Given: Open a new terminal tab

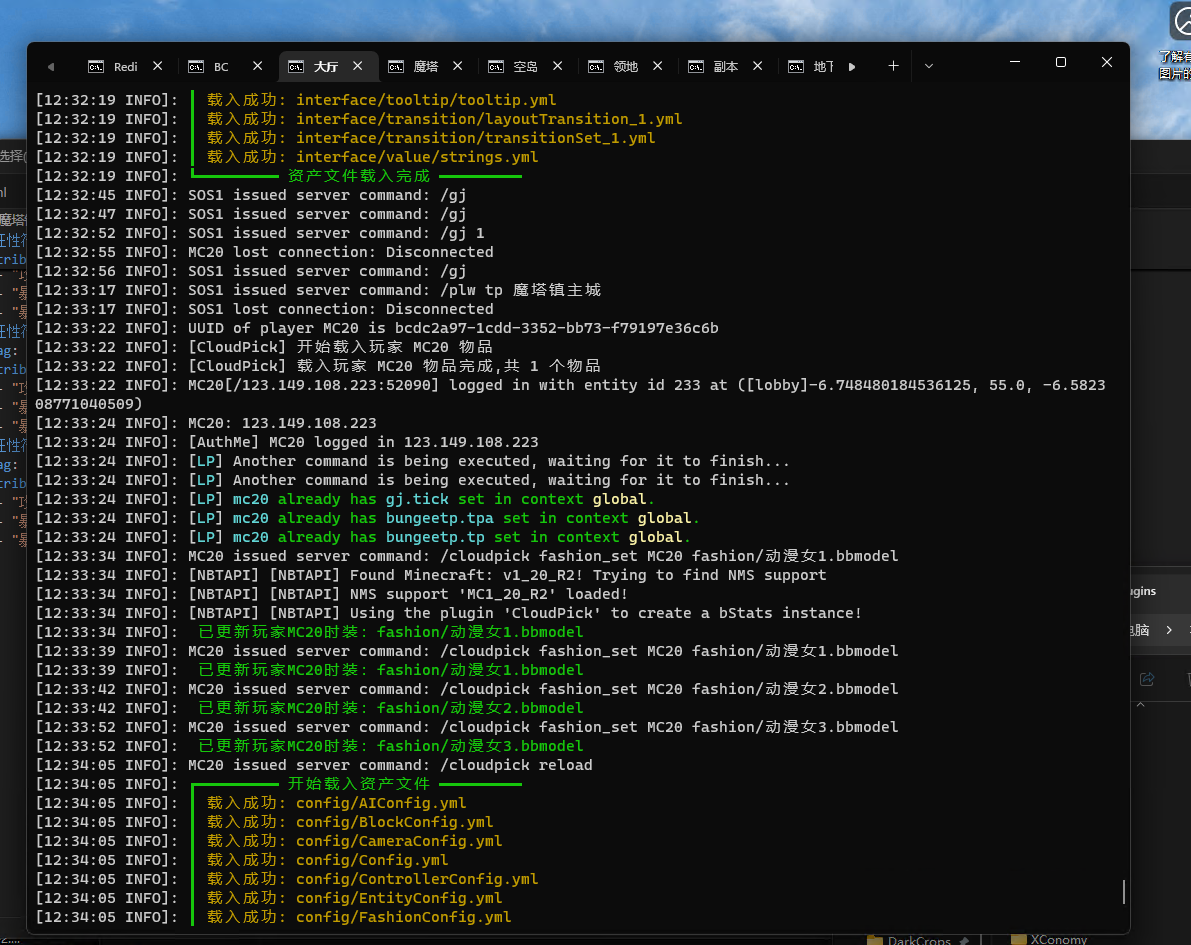Looking at the screenshot, I should tap(893, 66).
